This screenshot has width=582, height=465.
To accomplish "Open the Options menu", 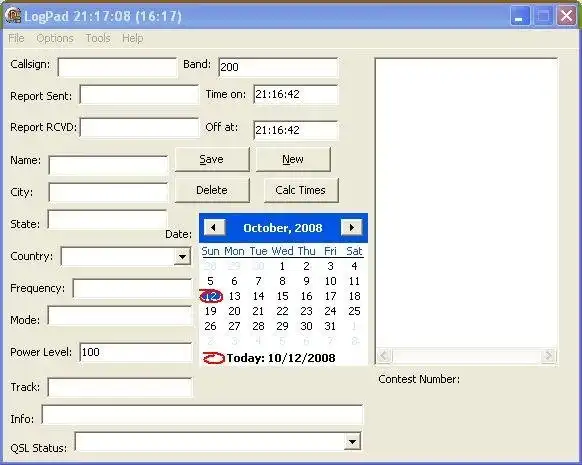I will 55,38.
